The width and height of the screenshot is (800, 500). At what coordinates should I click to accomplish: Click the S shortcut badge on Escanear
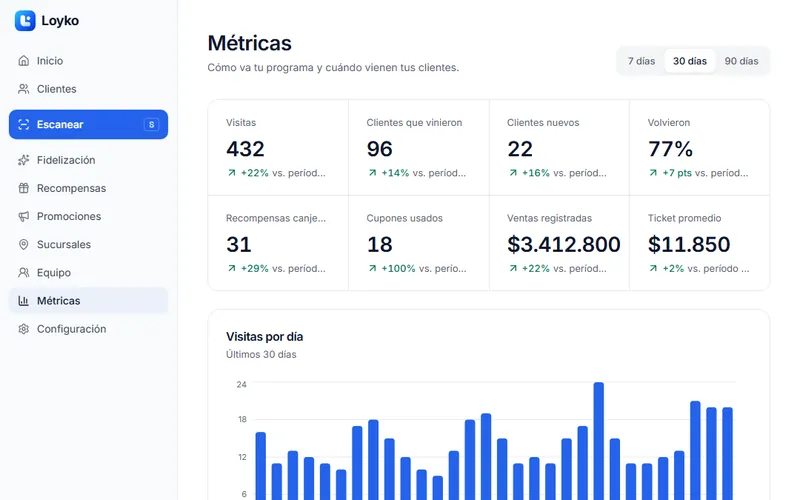click(151, 124)
